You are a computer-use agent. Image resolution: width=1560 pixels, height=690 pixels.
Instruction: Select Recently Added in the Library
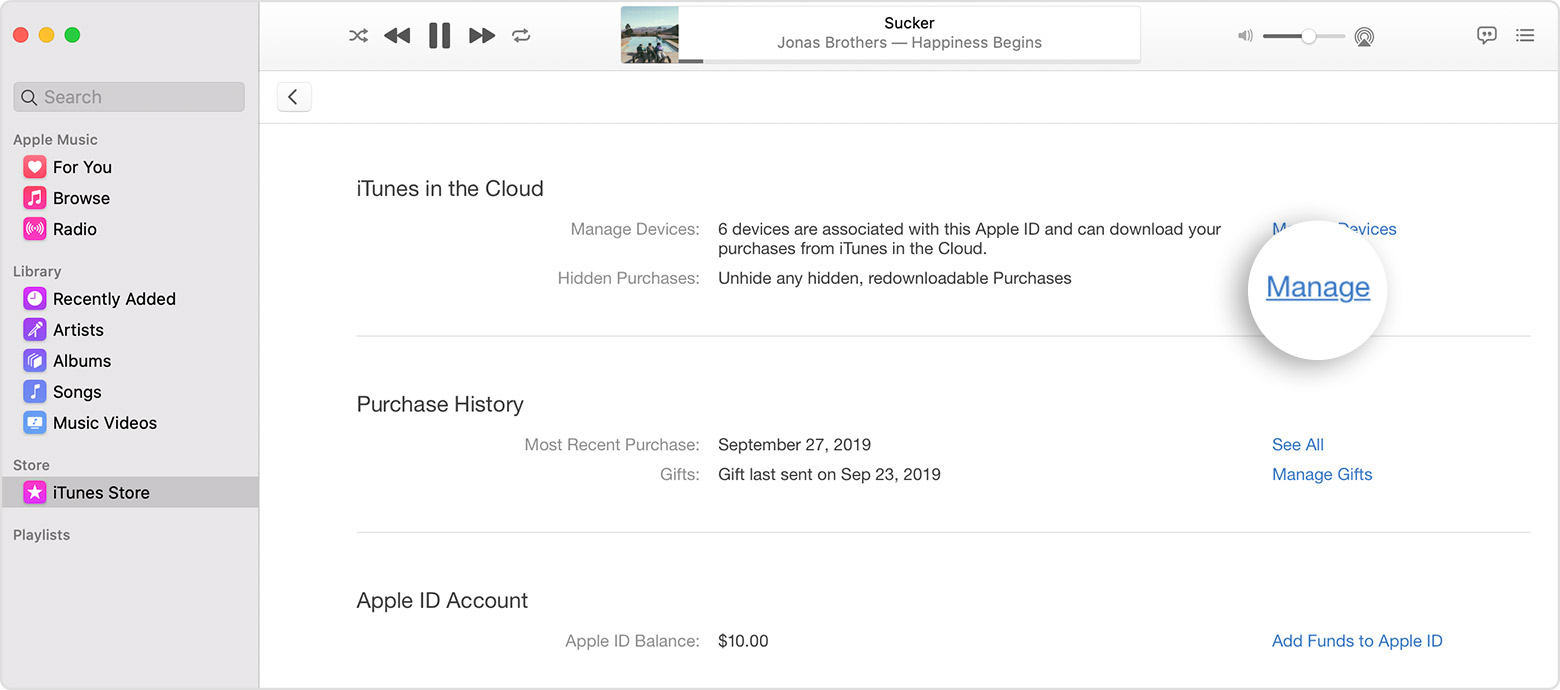coord(114,298)
